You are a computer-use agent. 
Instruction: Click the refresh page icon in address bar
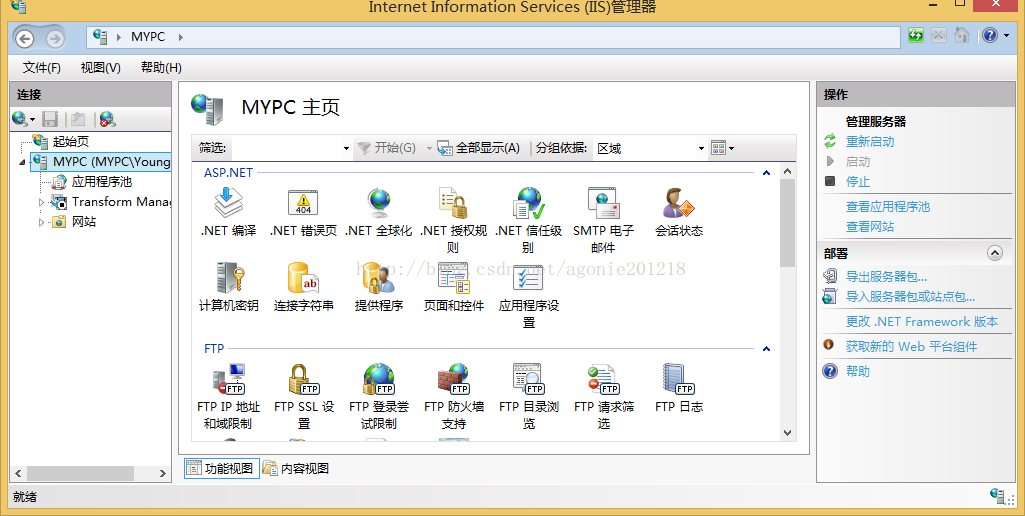point(916,35)
